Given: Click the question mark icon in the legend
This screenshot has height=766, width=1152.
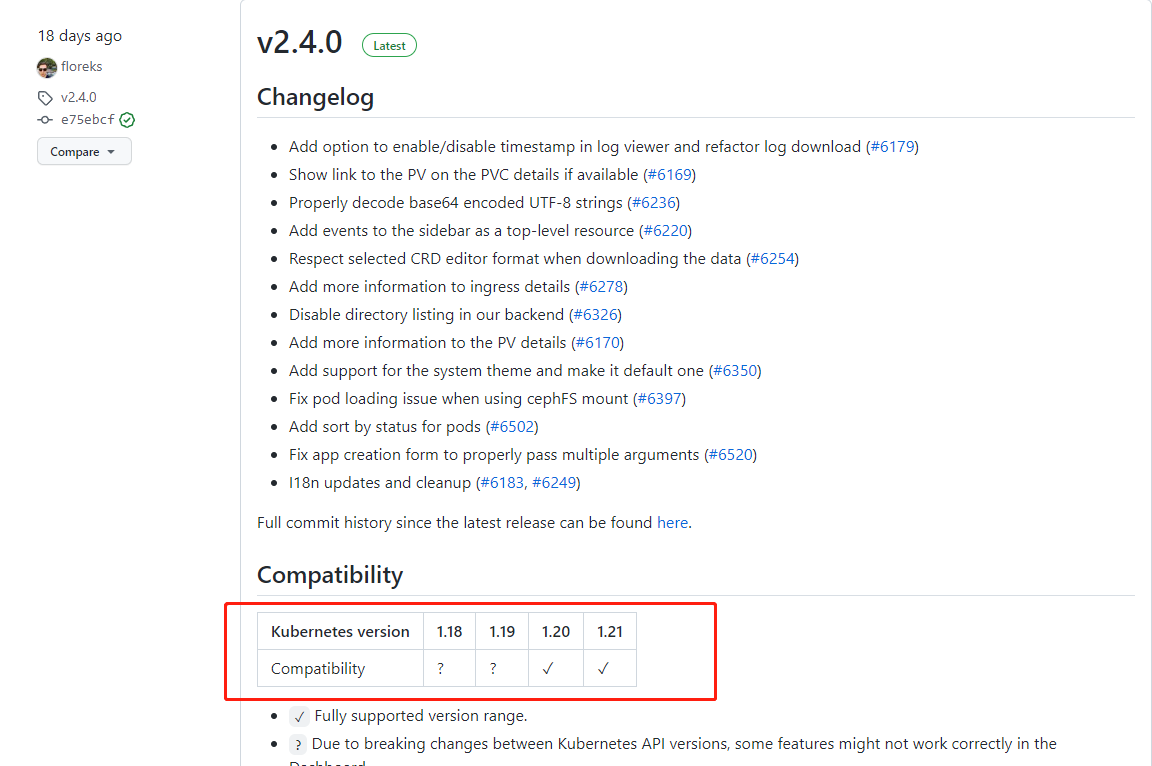Looking at the screenshot, I should click(299, 744).
